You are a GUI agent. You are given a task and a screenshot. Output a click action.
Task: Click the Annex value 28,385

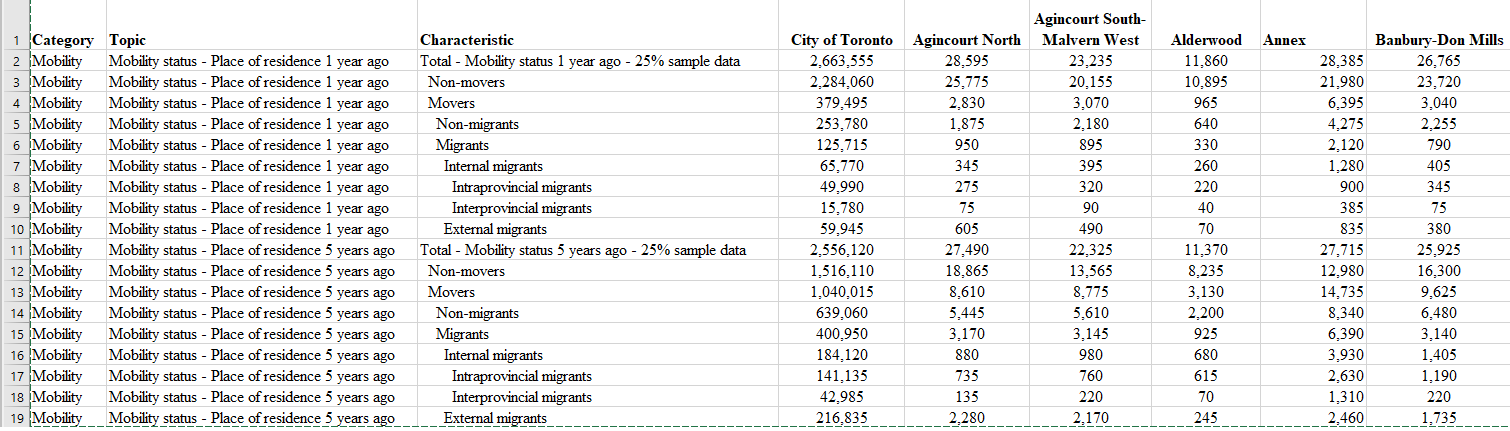point(1314,61)
